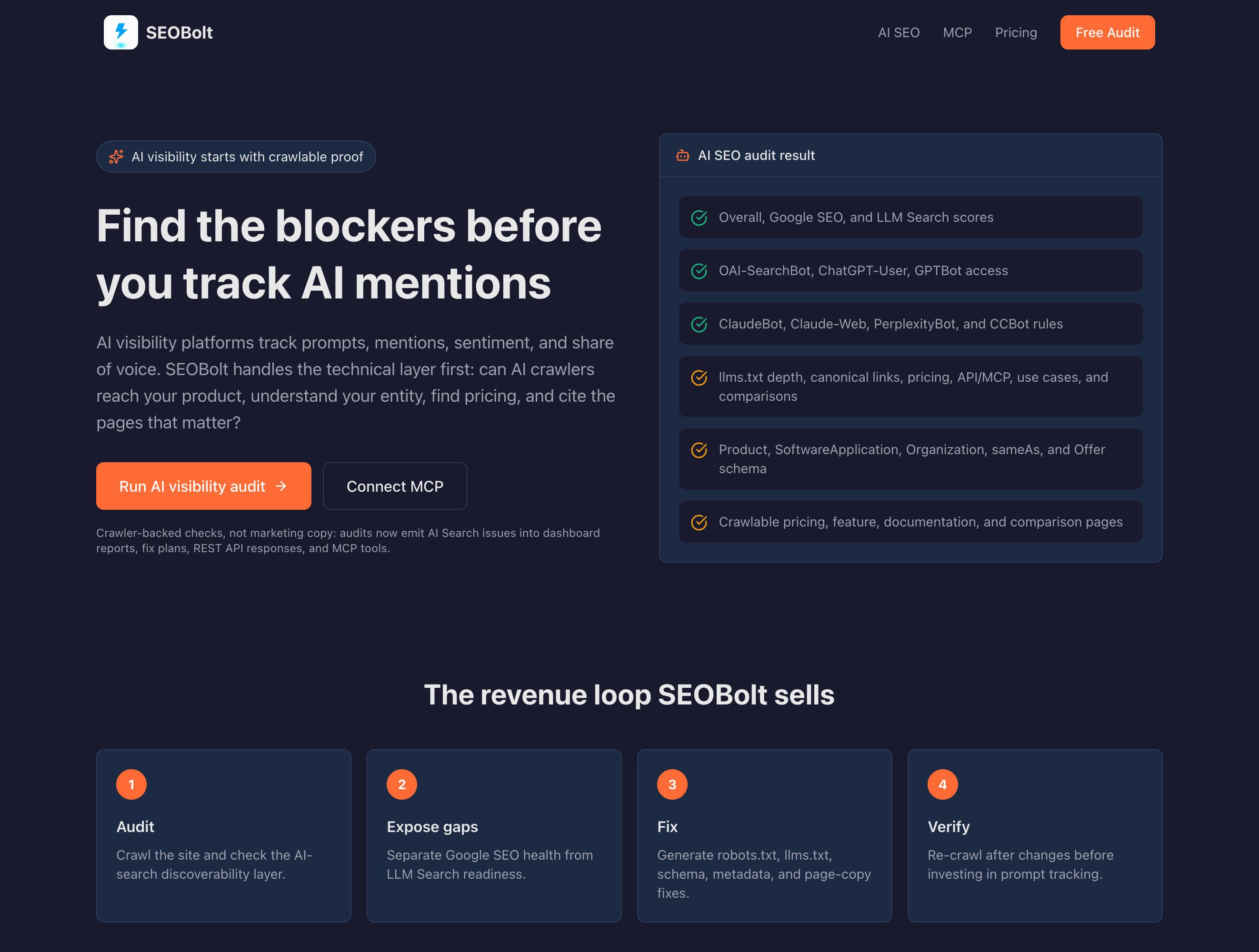Click 'The revenue loop SEOBolt sells' heading
1259x952 pixels.
tap(629, 695)
